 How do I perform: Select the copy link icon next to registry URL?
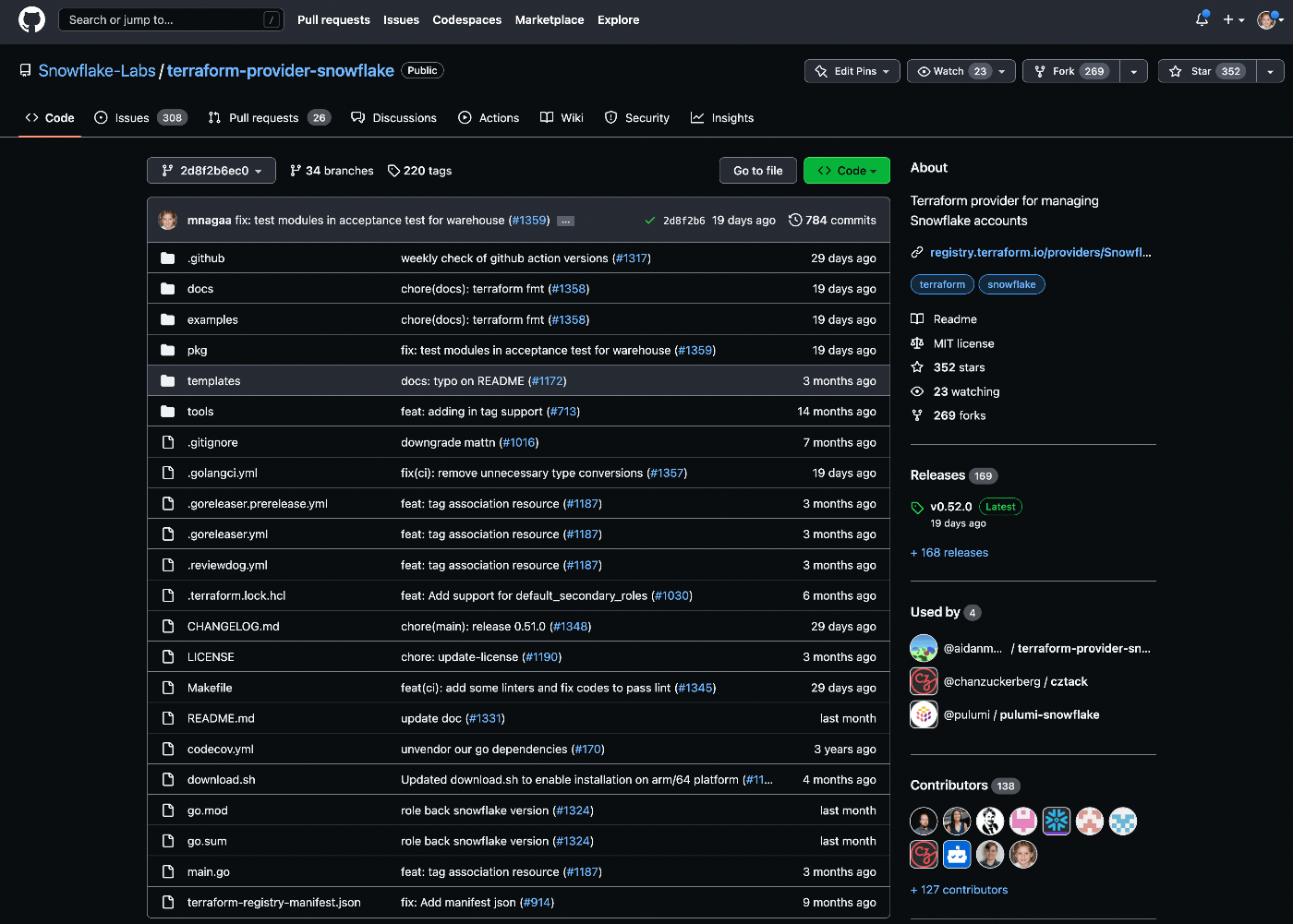[917, 252]
